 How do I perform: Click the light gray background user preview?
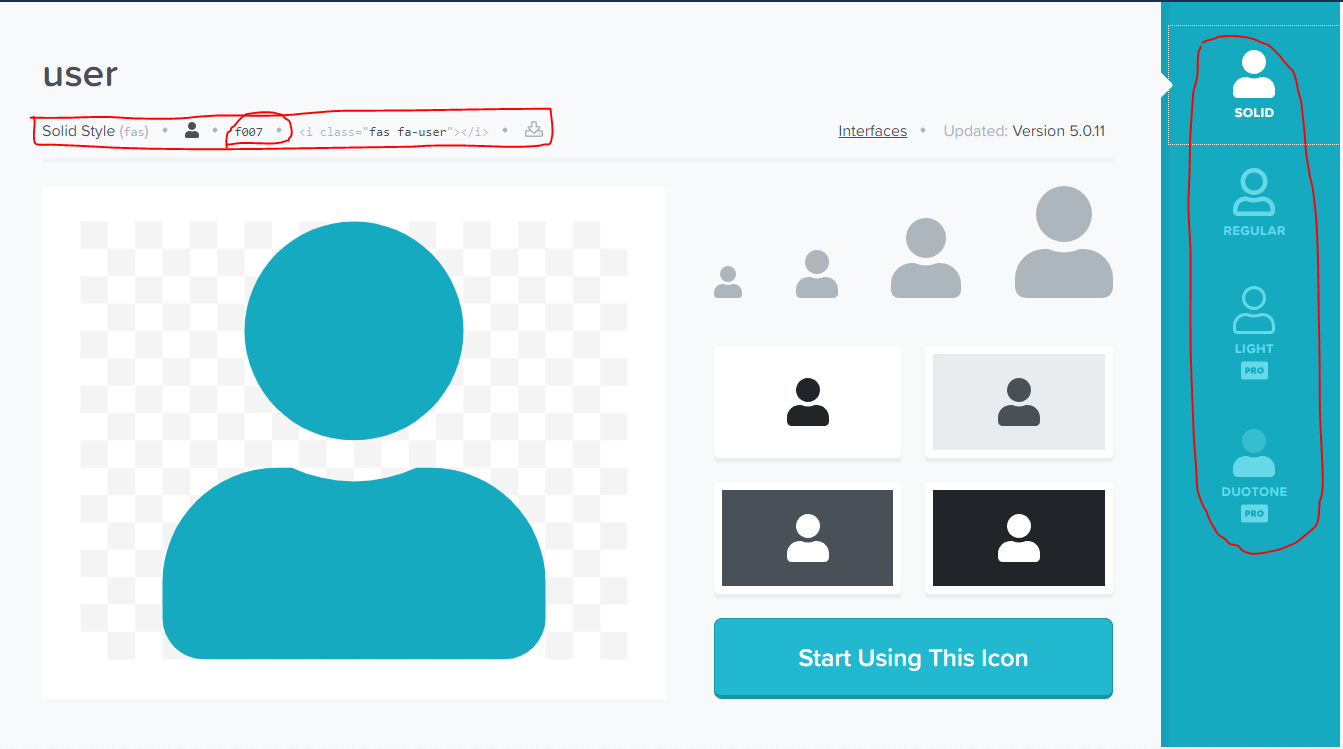[x=1019, y=402]
